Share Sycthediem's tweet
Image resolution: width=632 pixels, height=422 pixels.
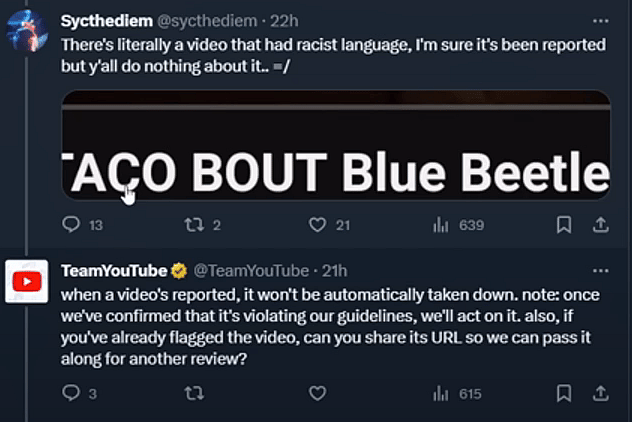click(601, 225)
